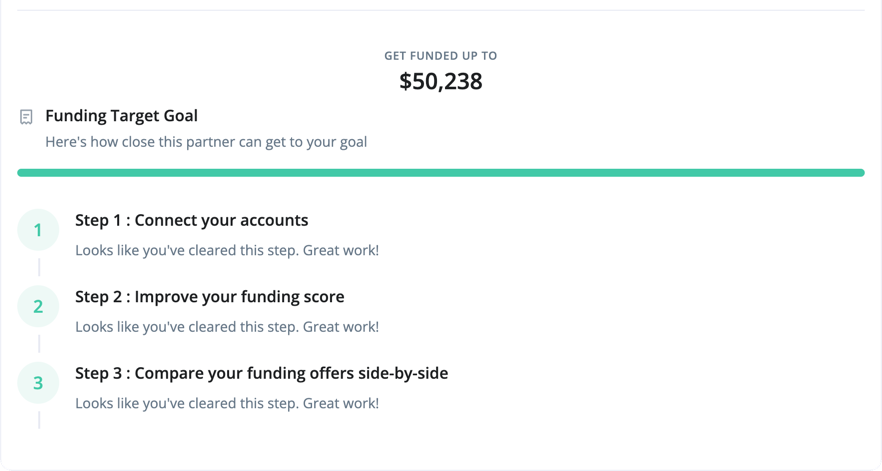This screenshot has width=882, height=471.
Task: Open Step 3 : Compare your funding offers
Action: (x=262, y=373)
